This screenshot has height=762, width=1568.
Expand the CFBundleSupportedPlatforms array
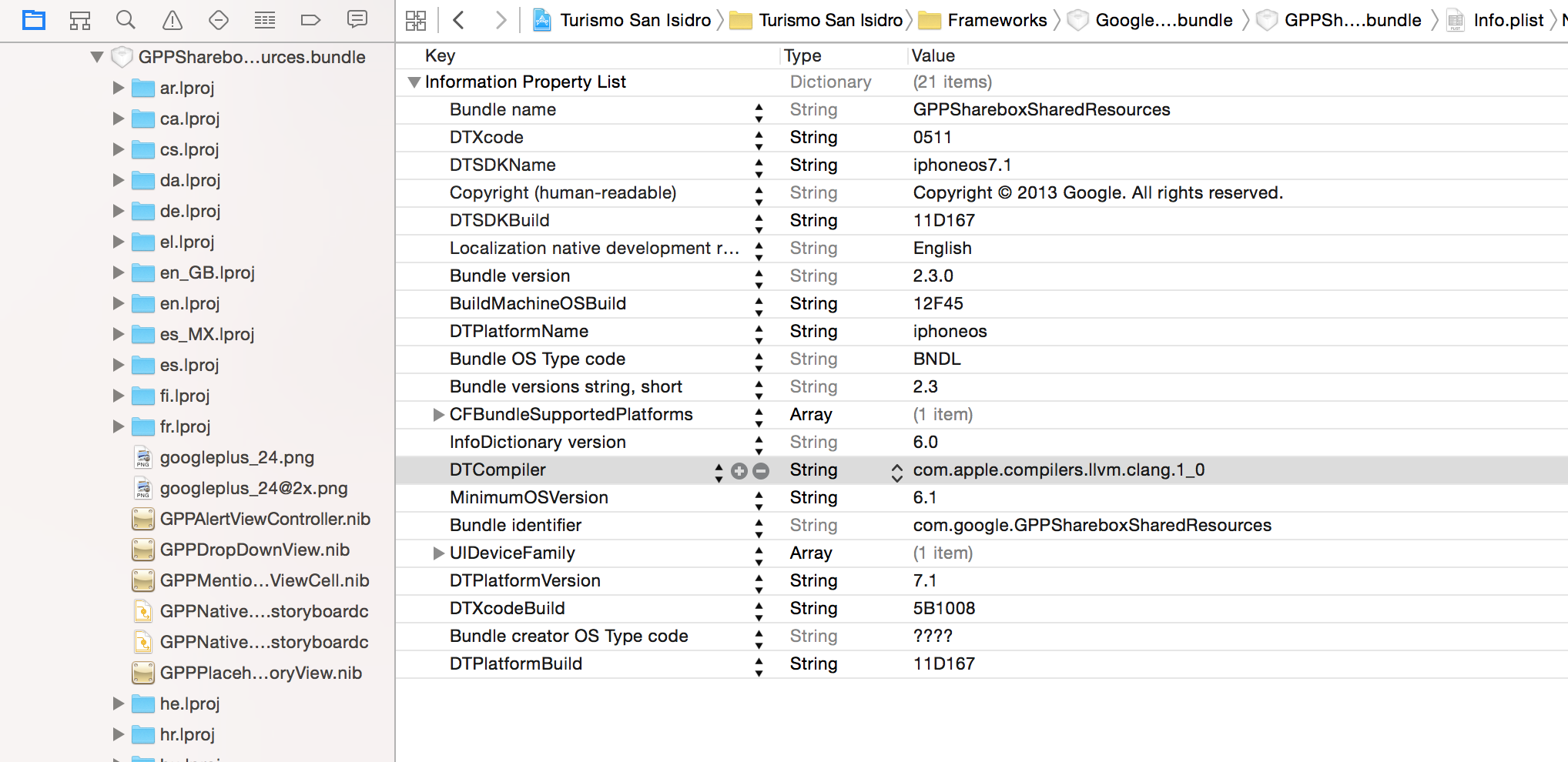point(438,415)
